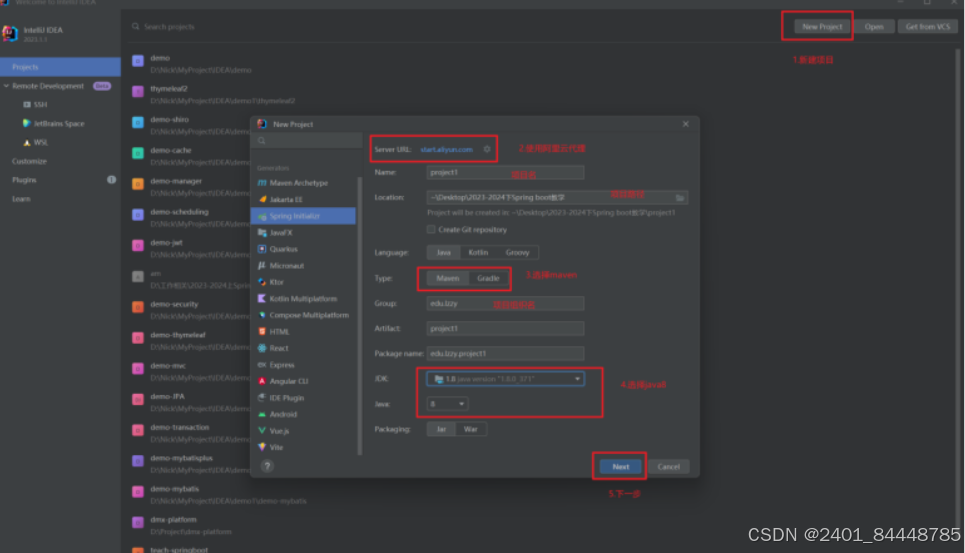Viewport: 965px width, 553px height.
Task: Click the Group input field
Action: click(x=505, y=303)
